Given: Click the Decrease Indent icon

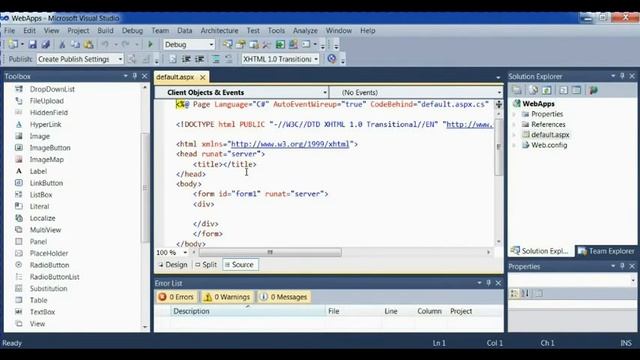Looking at the screenshot, I should point(186,59).
